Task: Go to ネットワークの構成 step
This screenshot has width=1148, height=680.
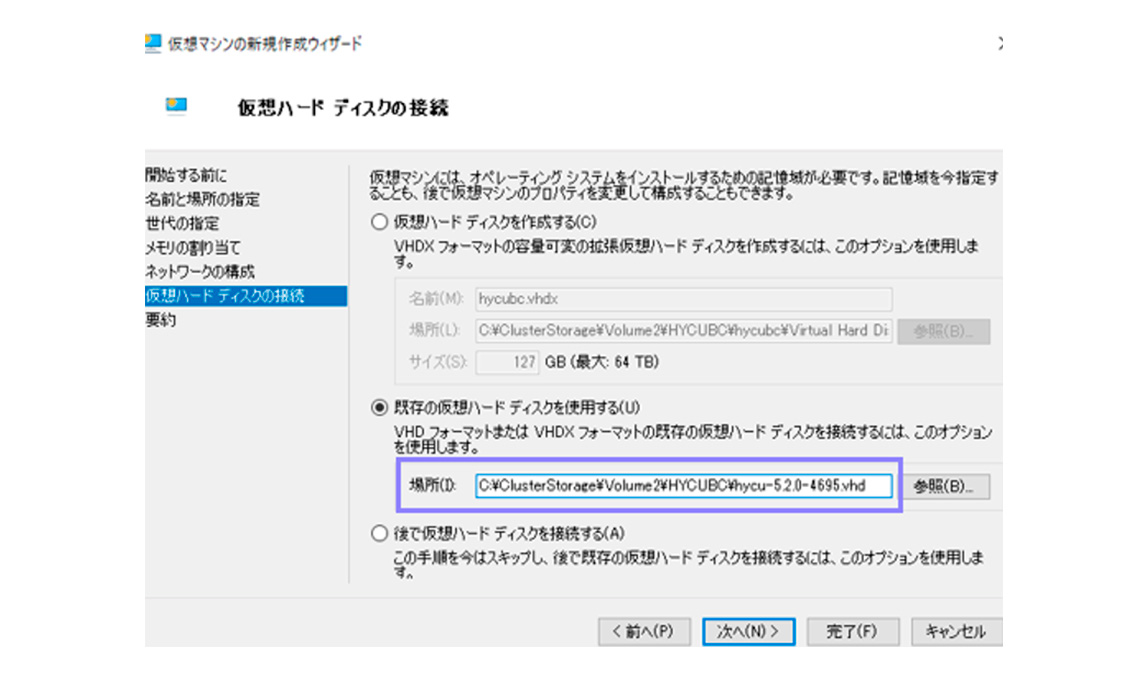Action: tap(200, 271)
